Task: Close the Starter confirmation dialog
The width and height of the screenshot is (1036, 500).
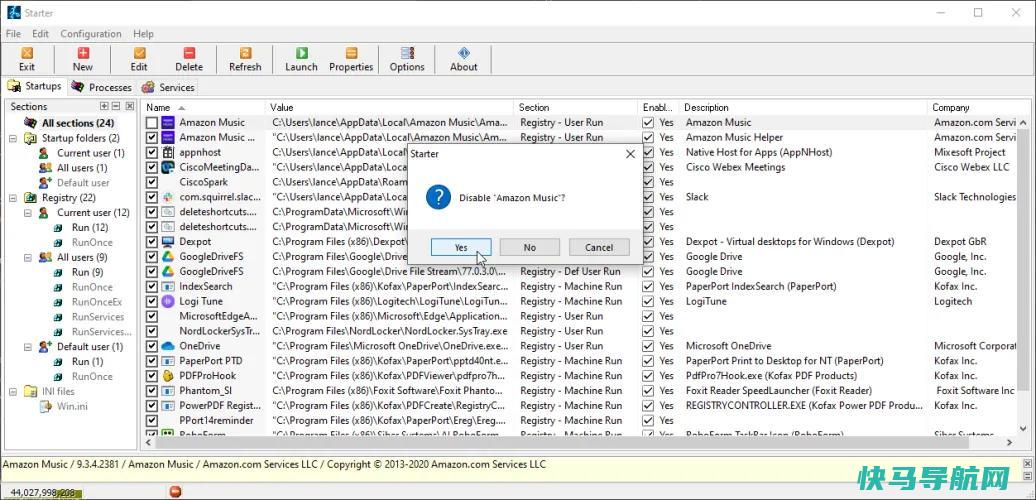Action: coord(630,154)
